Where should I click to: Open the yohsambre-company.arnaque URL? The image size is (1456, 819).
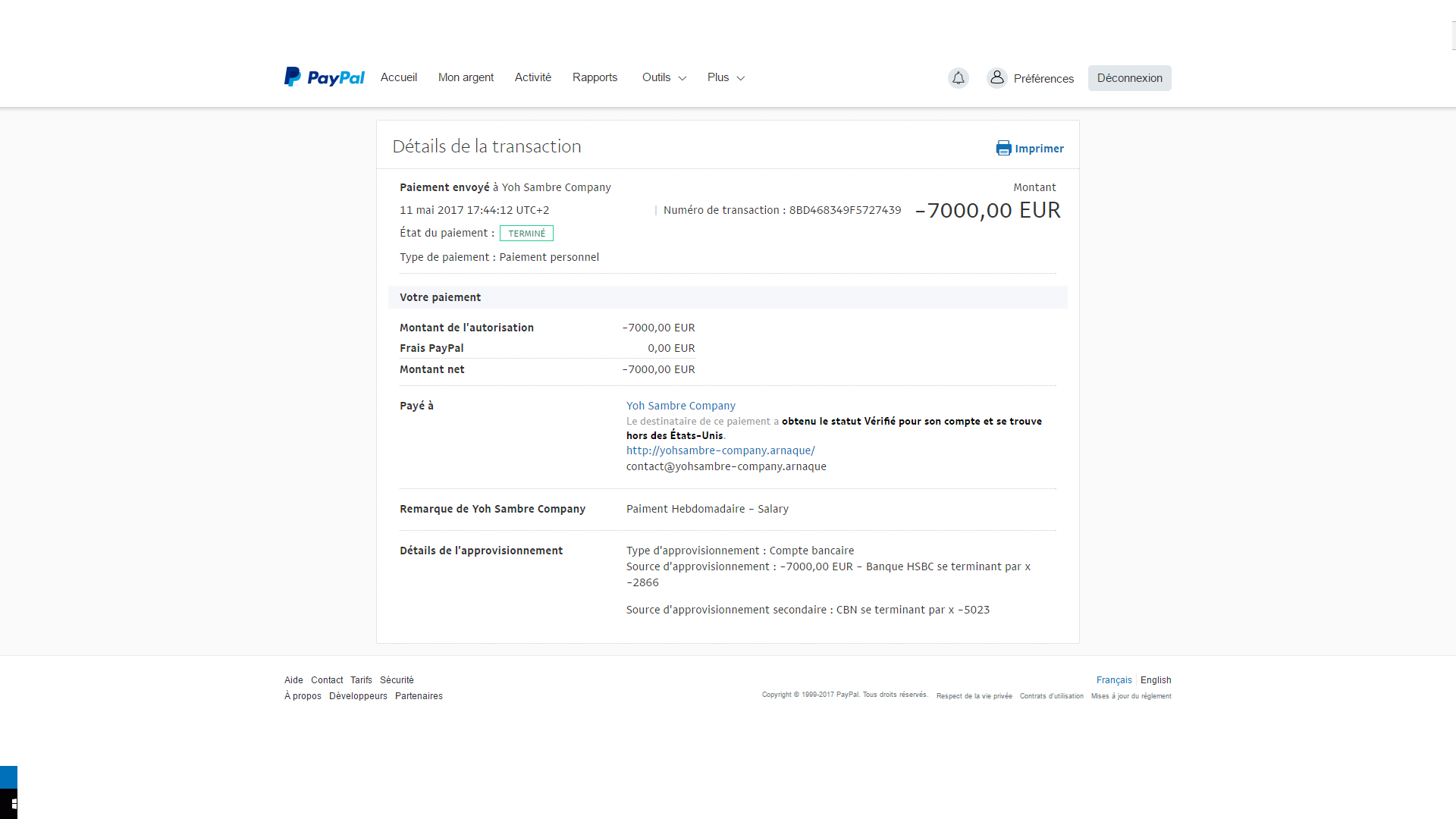tap(720, 450)
